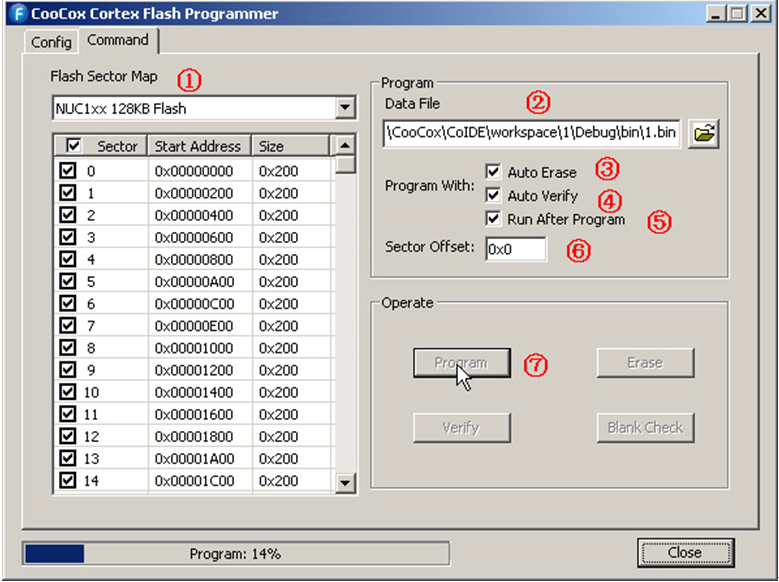Click the Verify button
This screenshot has height=582, width=779.
pyautogui.click(x=462, y=427)
